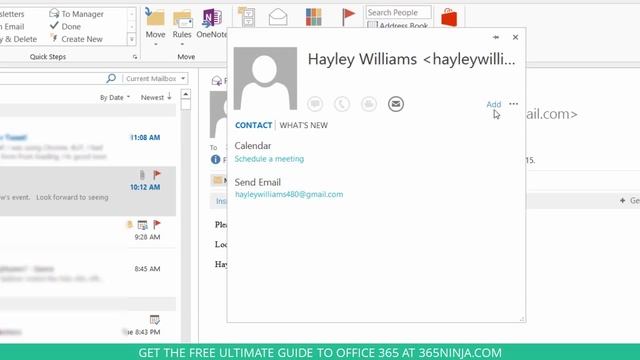Click the phone call icon on contact card
The height and width of the screenshot is (360, 640).
tap(342, 104)
